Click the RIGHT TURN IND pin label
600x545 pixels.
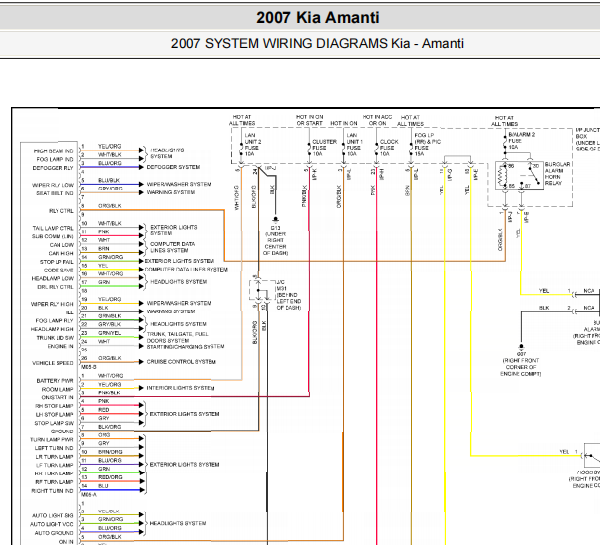(x=52, y=491)
